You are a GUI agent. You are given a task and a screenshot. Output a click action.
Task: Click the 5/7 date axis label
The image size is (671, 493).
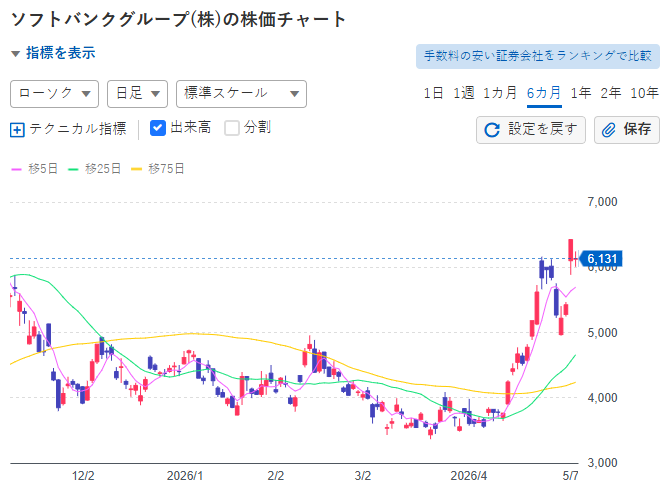(x=570, y=476)
